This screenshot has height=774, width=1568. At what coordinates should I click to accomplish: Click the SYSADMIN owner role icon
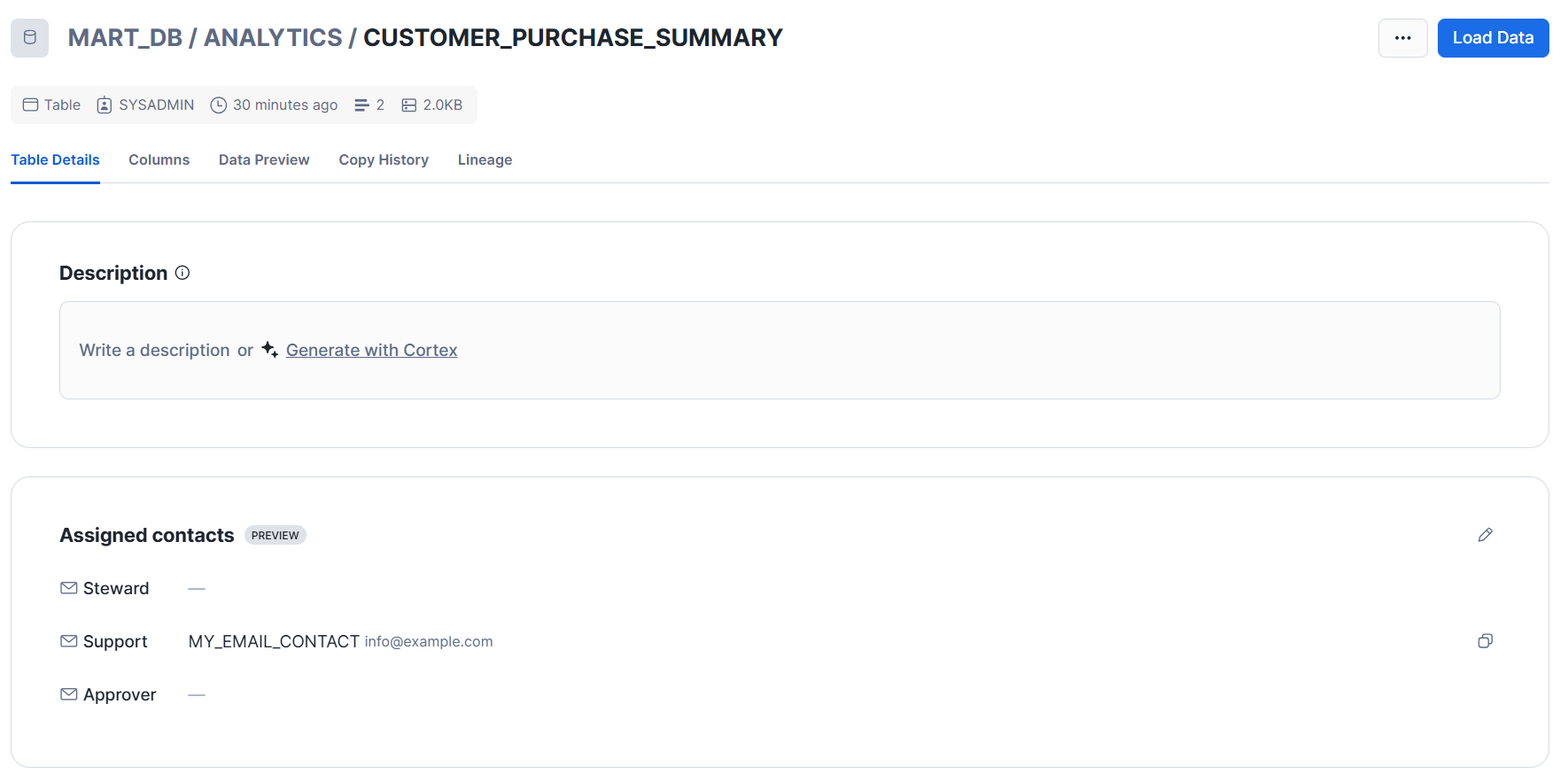(105, 104)
